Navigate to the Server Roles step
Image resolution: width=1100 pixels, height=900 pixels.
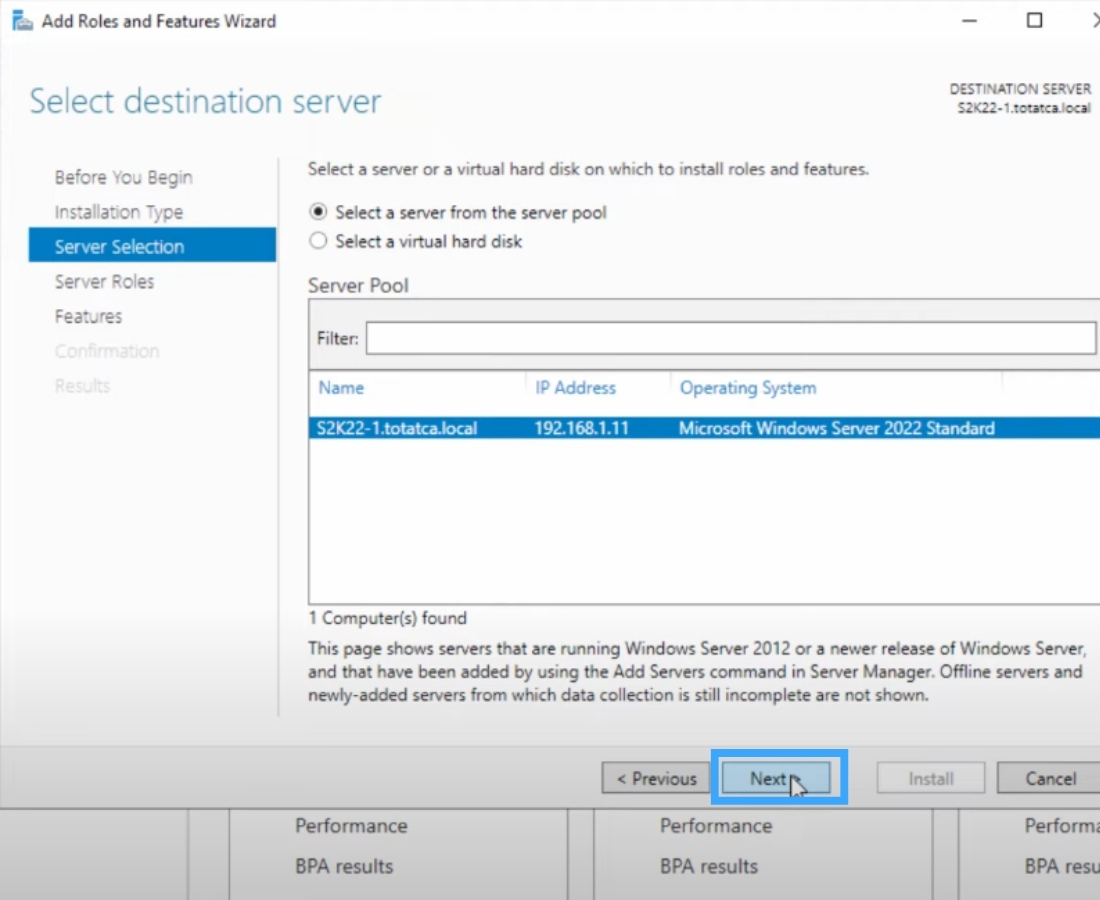coord(104,281)
